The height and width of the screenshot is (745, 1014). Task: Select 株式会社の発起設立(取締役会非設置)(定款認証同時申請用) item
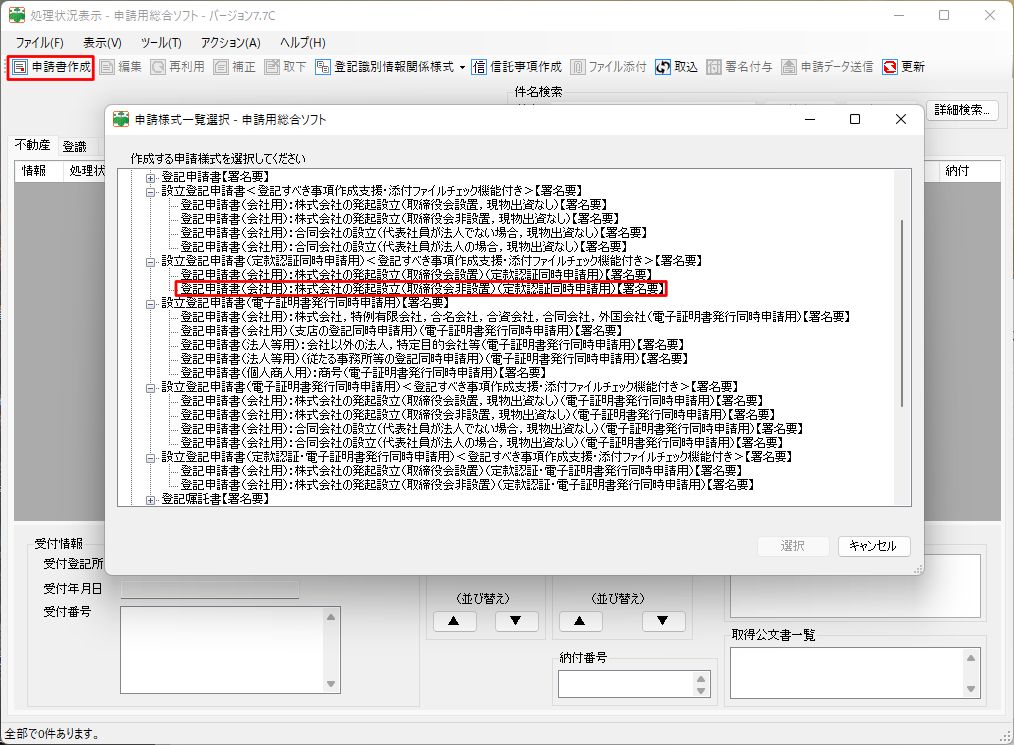pos(420,289)
